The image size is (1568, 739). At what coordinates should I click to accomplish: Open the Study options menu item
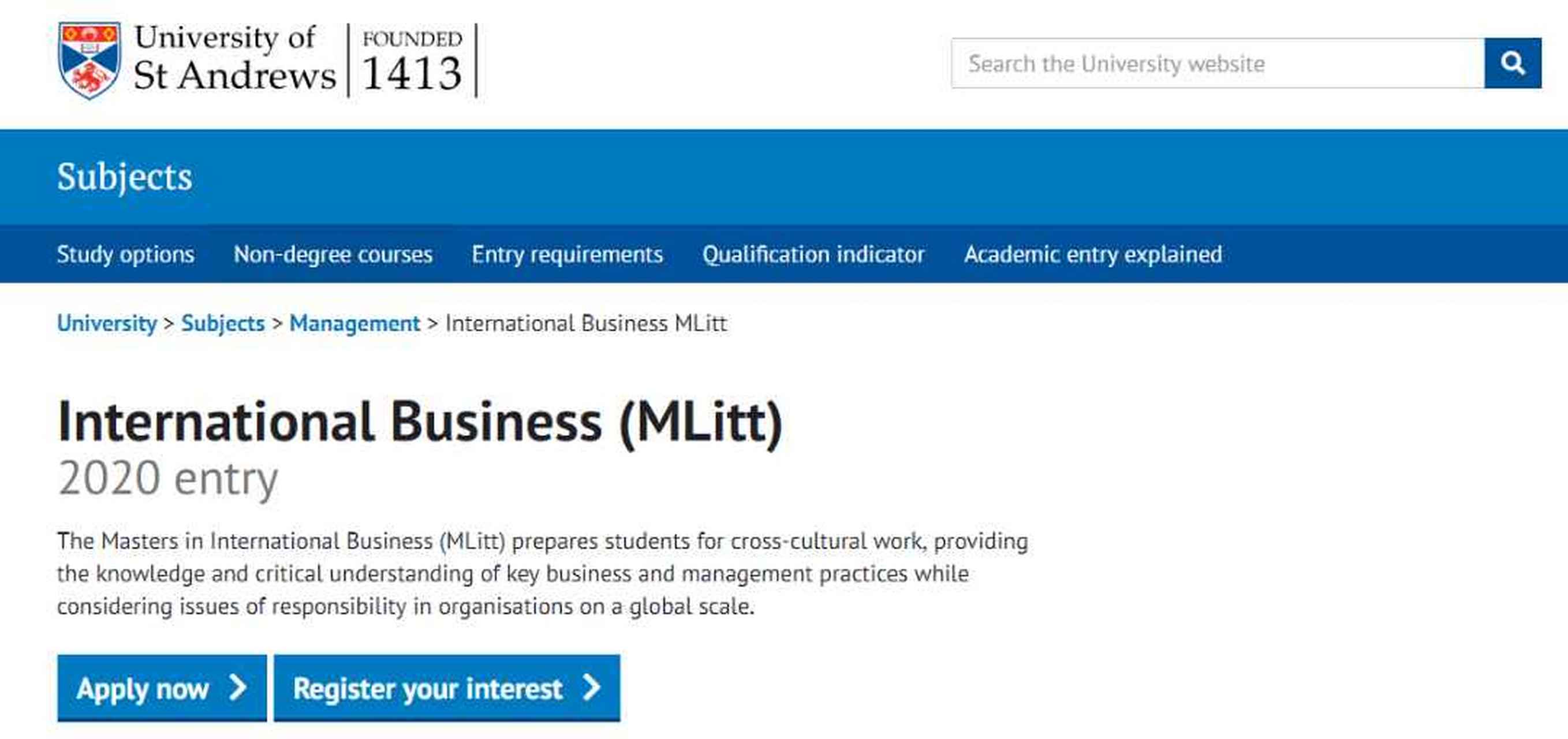125,255
